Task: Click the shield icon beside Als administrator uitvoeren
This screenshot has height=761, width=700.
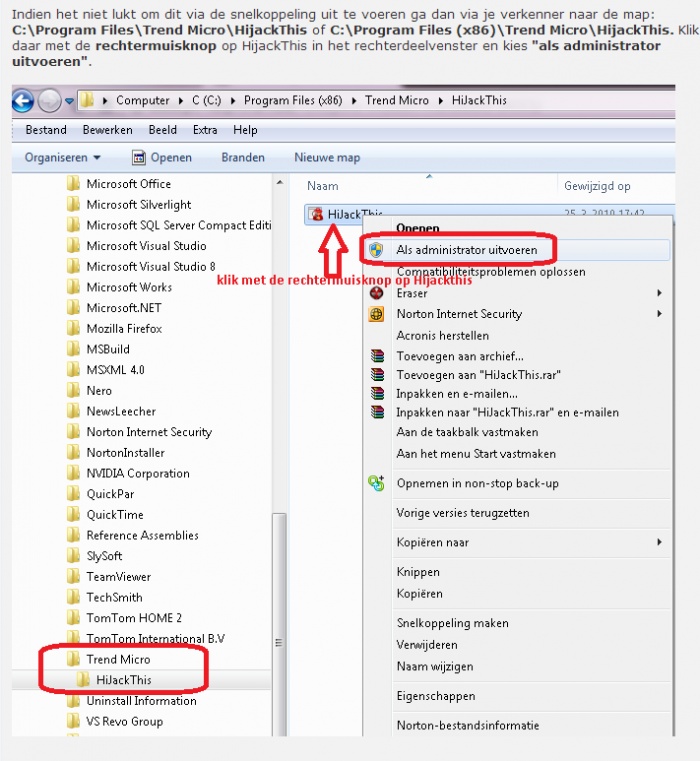Action: pyautogui.click(x=376, y=250)
